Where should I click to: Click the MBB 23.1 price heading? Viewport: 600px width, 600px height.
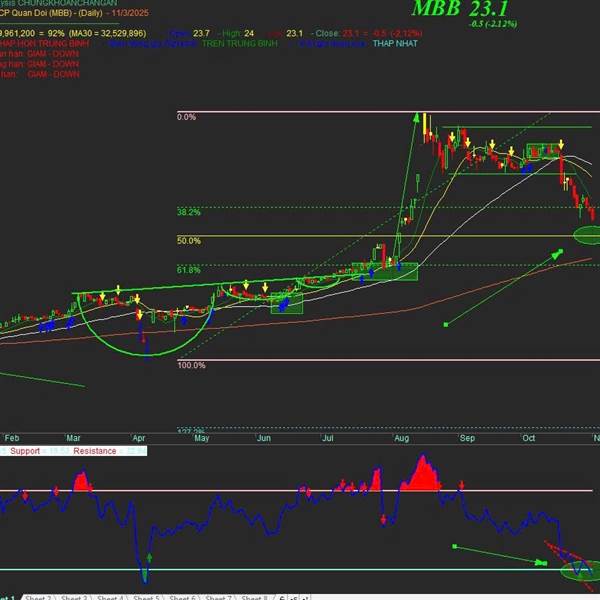460,8
